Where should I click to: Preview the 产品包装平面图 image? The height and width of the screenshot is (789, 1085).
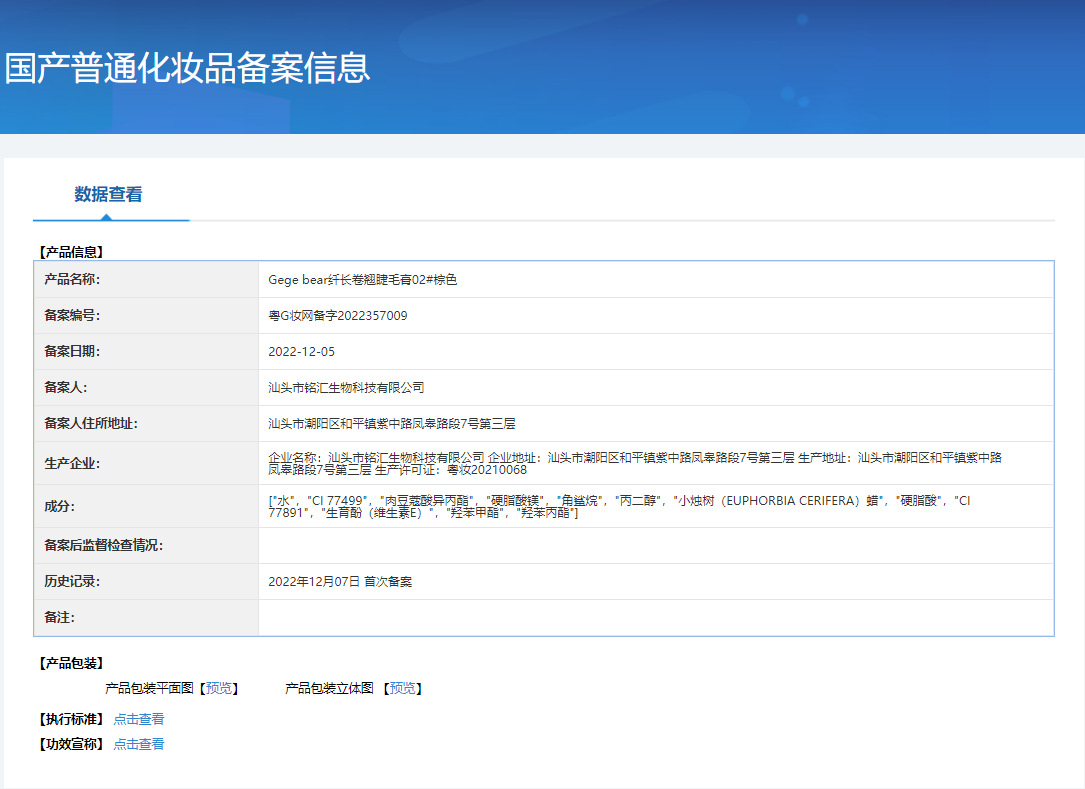pos(219,688)
